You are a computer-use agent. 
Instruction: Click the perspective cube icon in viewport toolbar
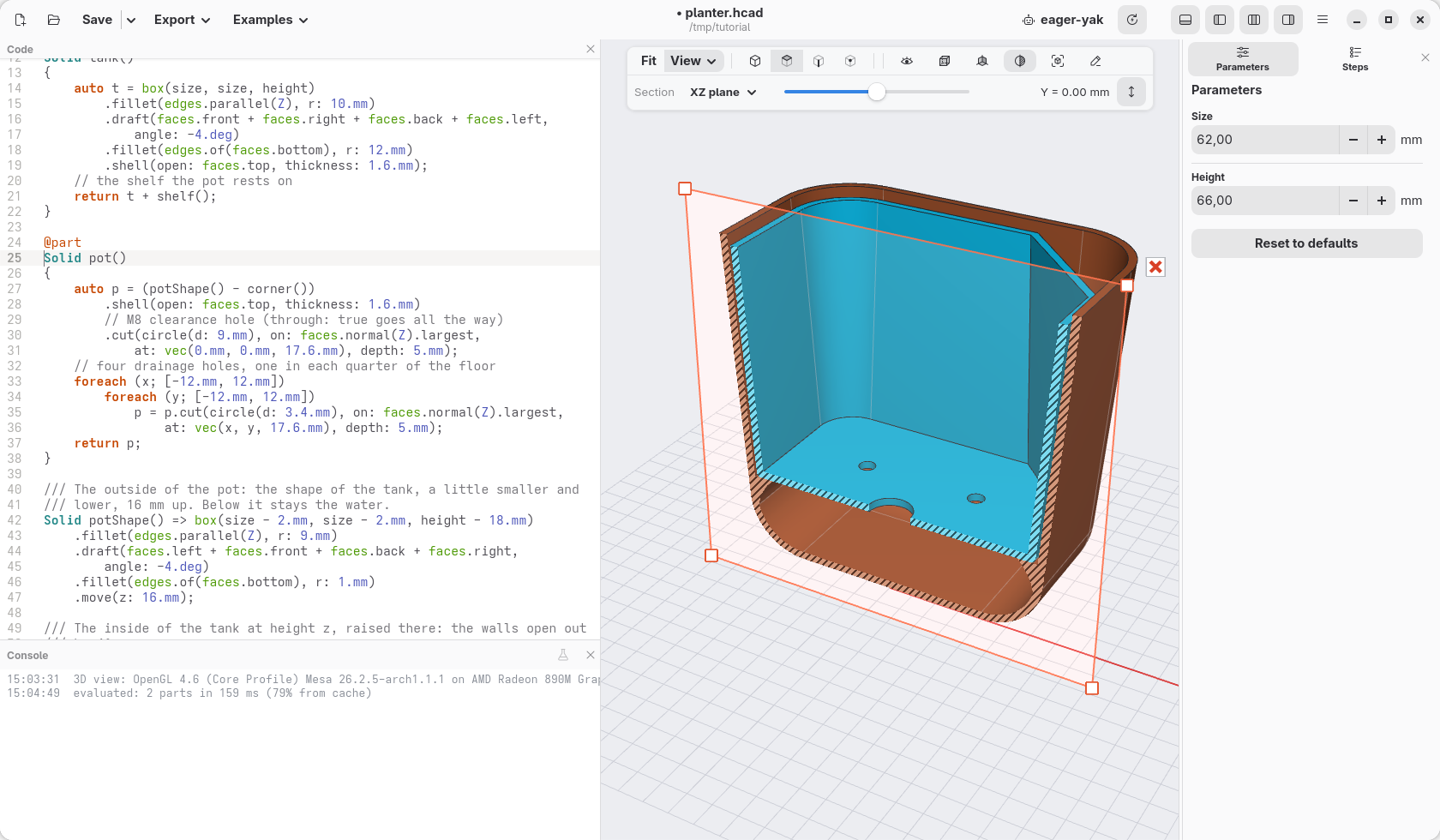tap(982, 61)
